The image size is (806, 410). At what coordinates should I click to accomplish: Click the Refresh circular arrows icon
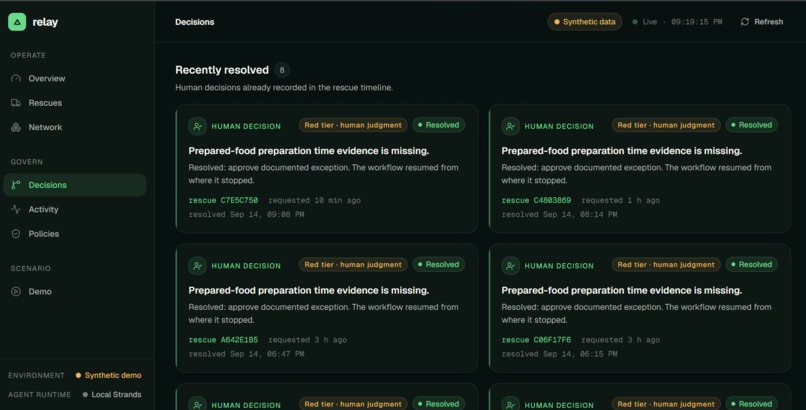(x=745, y=22)
